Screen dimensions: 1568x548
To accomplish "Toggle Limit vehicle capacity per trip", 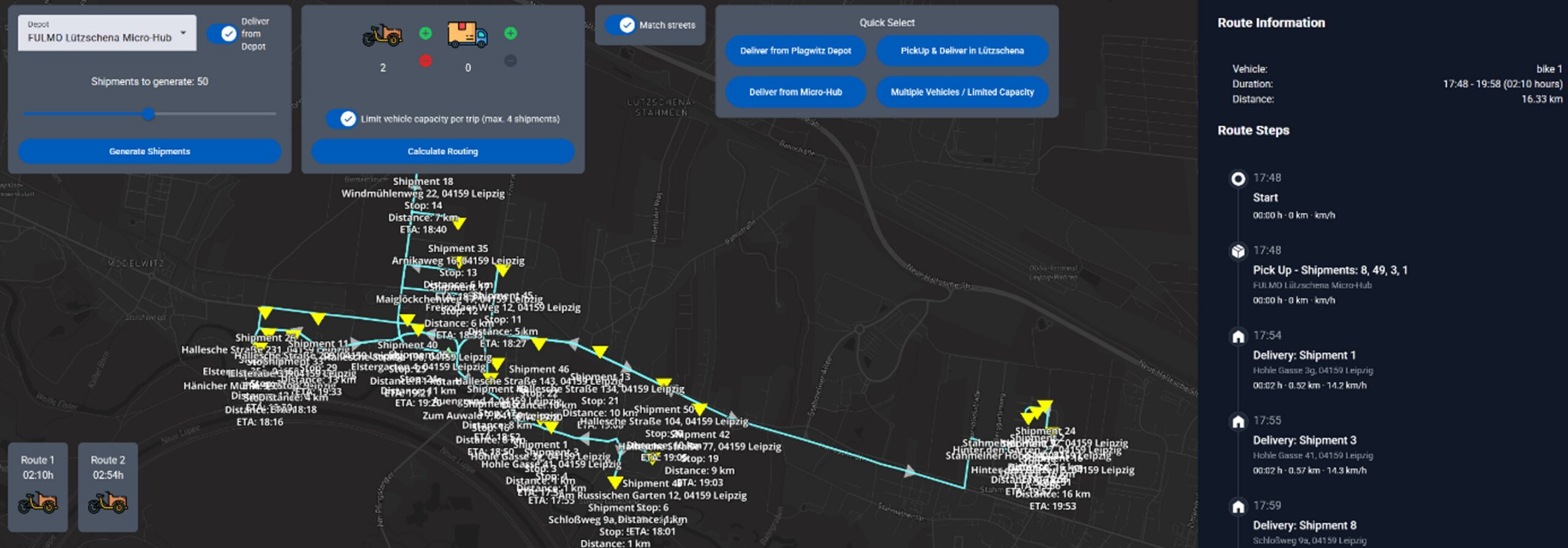I will pos(341,119).
